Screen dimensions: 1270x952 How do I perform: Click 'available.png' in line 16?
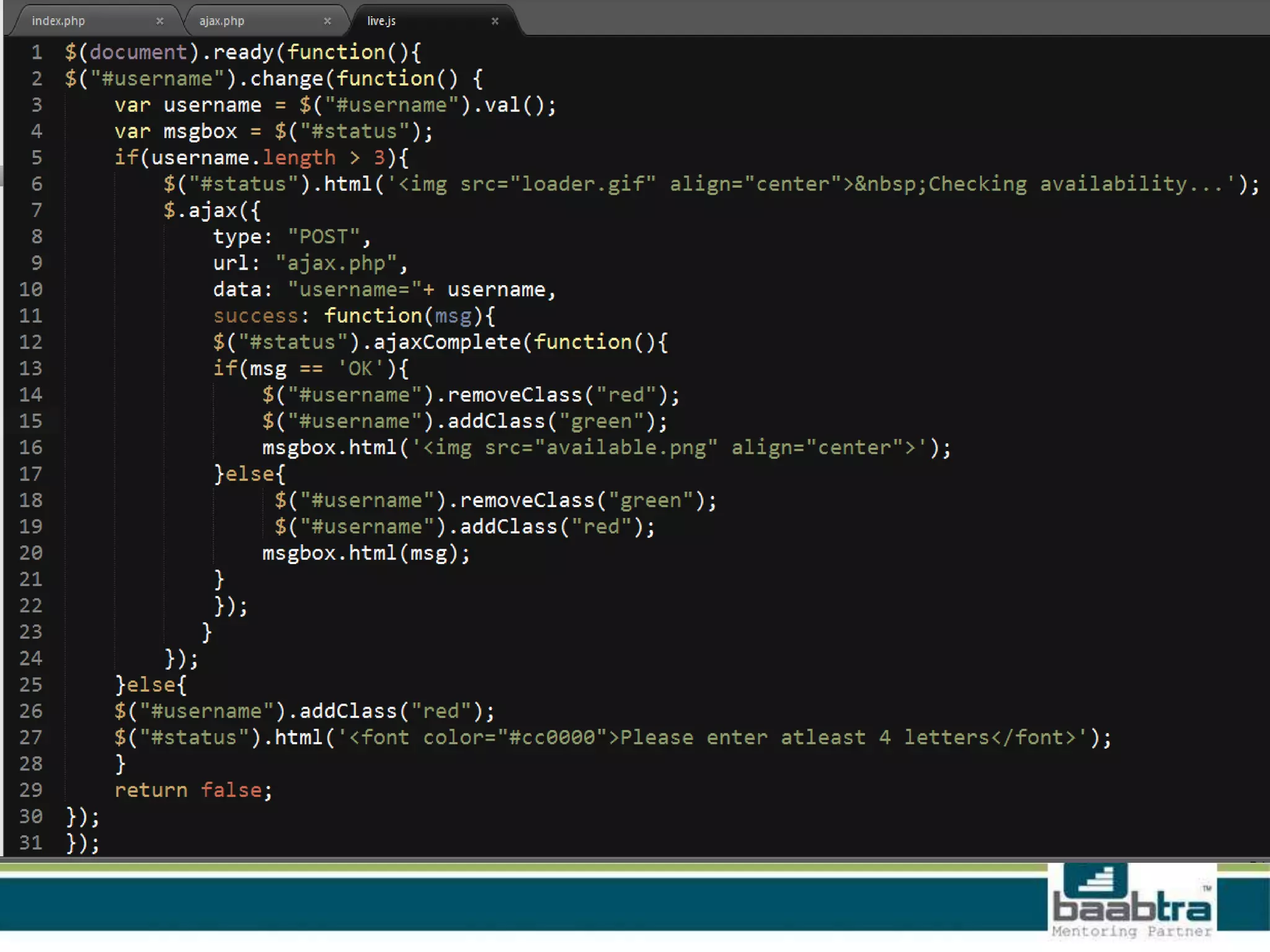tap(625, 447)
